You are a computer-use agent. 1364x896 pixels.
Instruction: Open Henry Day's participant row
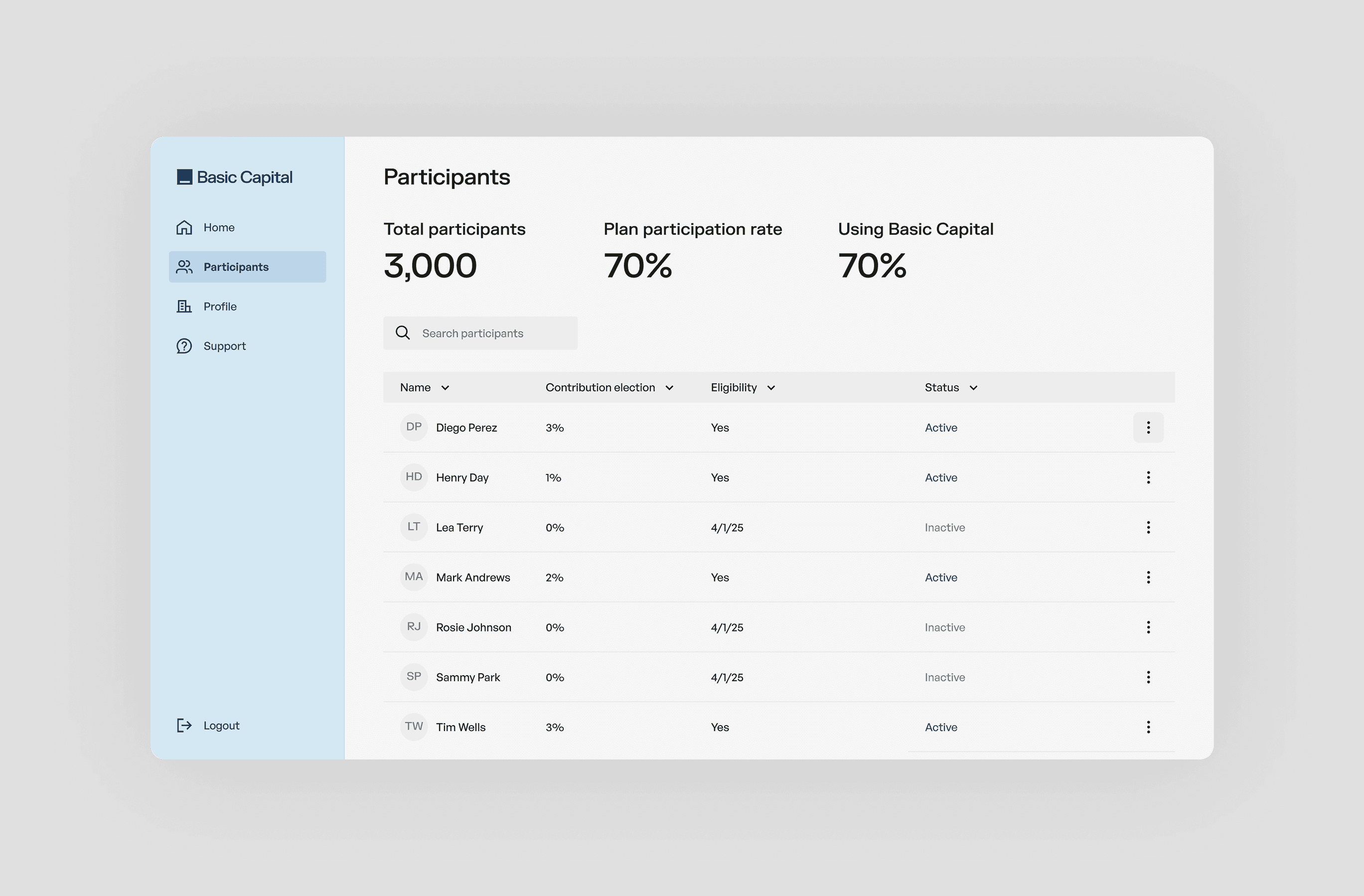point(462,478)
